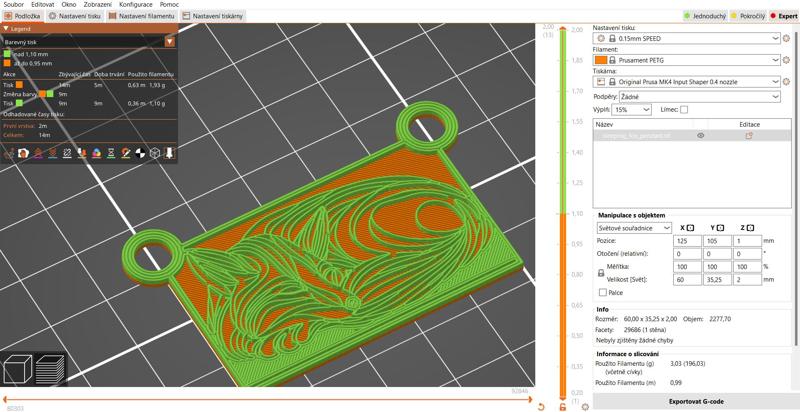Click the icon next to Y axis label
Image resolution: width=800 pixels, height=412 pixels.
pyautogui.click(x=720, y=228)
